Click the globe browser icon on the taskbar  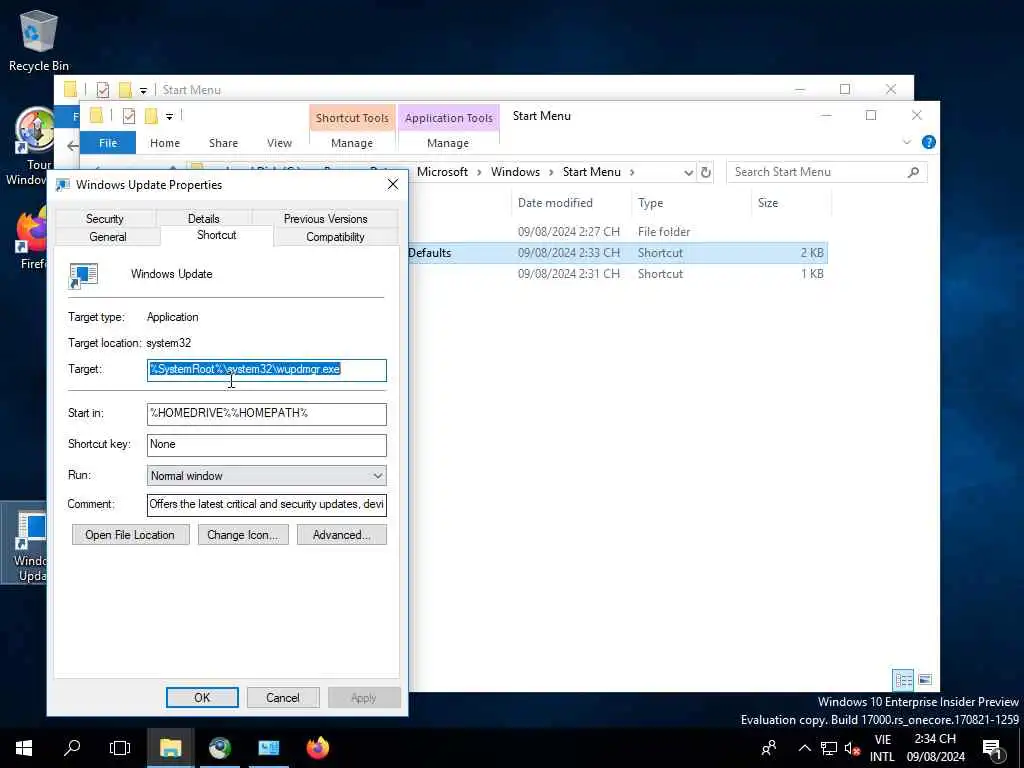point(220,748)
